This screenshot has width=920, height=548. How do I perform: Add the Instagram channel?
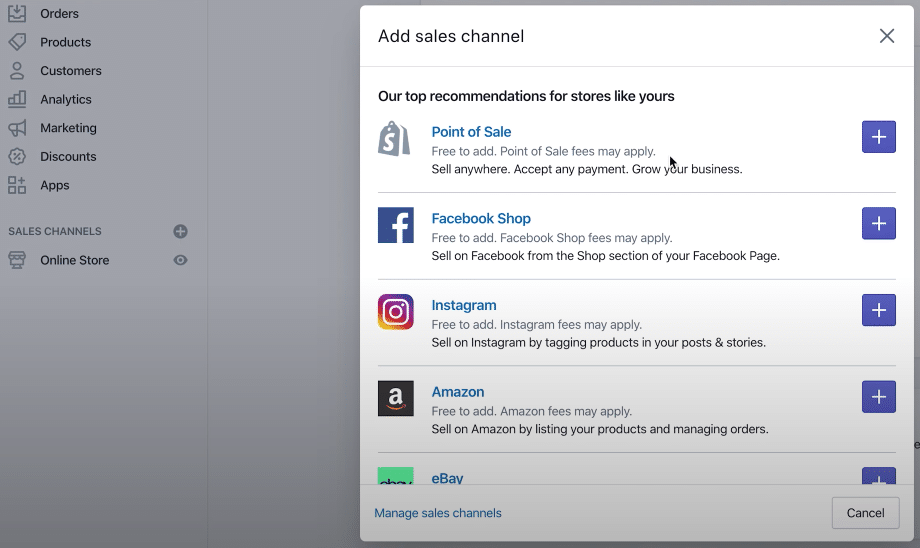[x=878, y=310]
